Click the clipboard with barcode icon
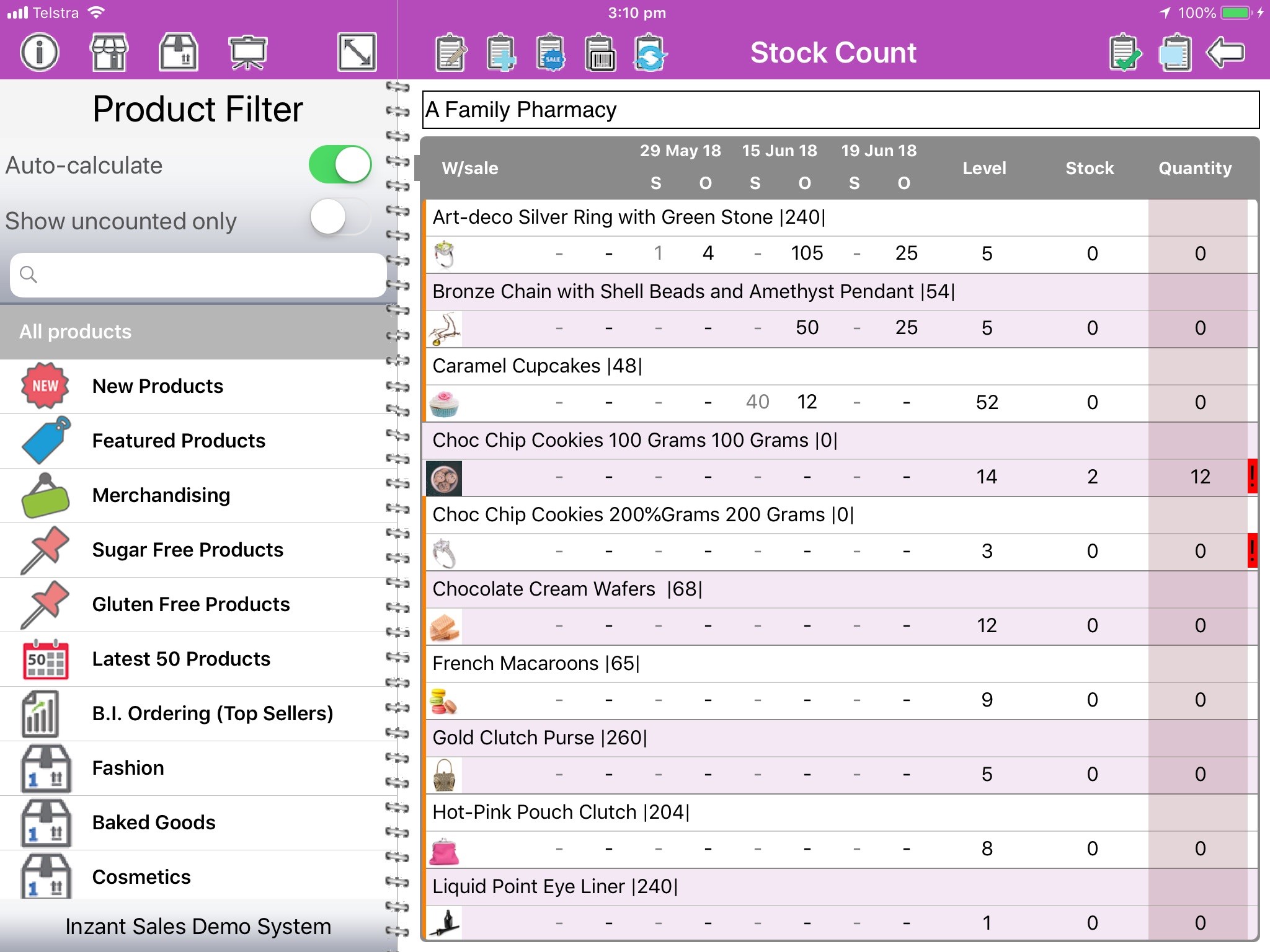Image resolution: width=1270 pixels, height=952 pixels. click(600, 53)
